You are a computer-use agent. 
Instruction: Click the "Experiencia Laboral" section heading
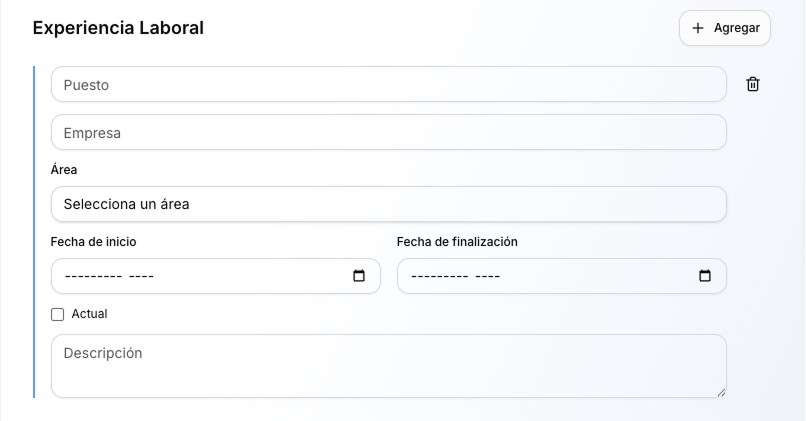point(118,28)
